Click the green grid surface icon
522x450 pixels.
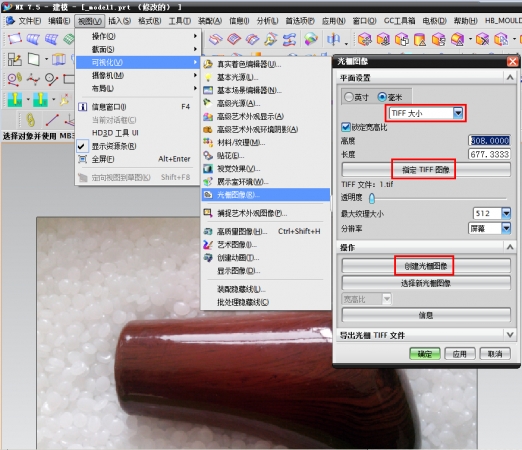tap(69, 39)
